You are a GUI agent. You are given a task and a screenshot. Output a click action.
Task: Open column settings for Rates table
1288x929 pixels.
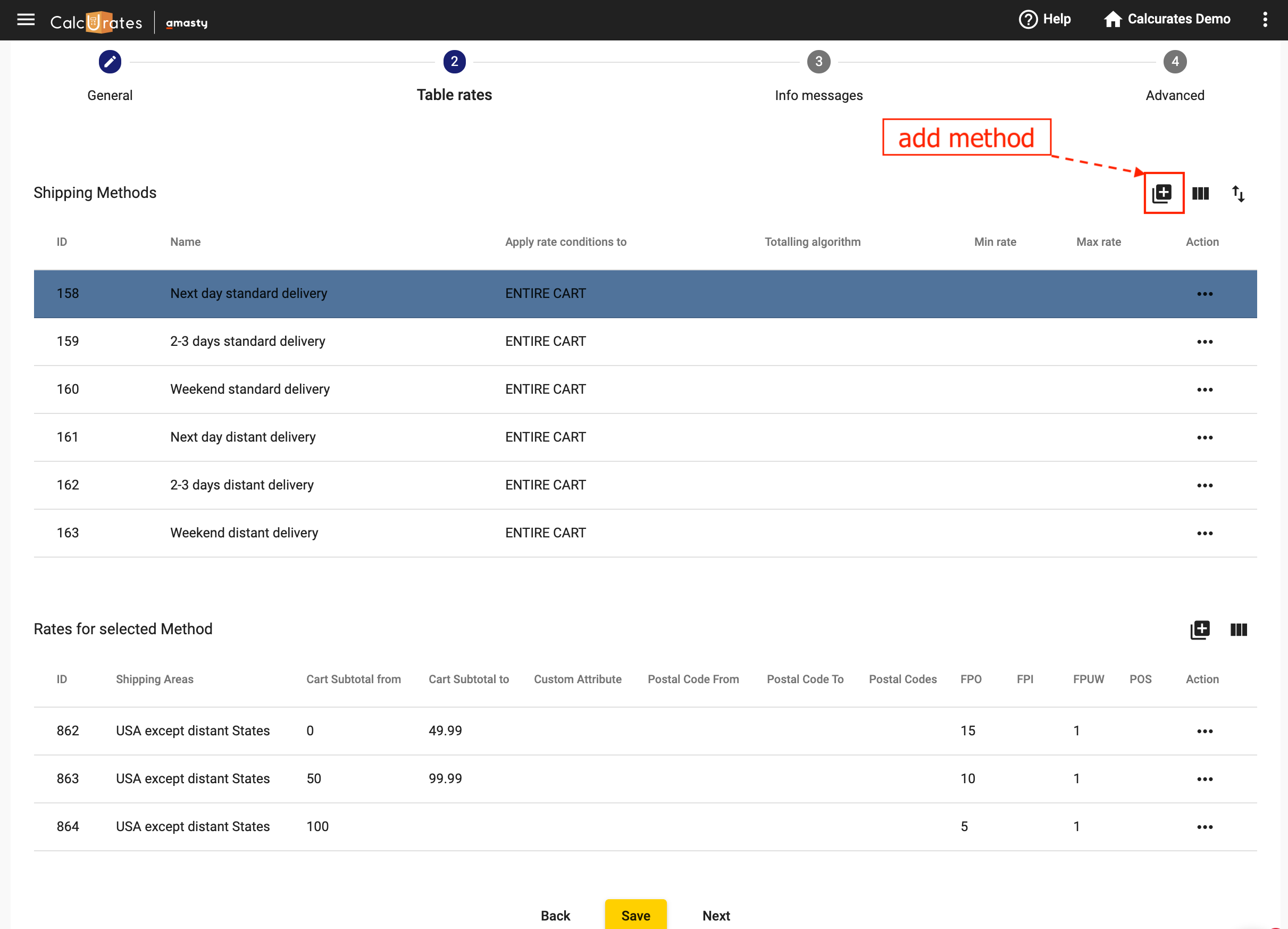tap(1238, 629)
